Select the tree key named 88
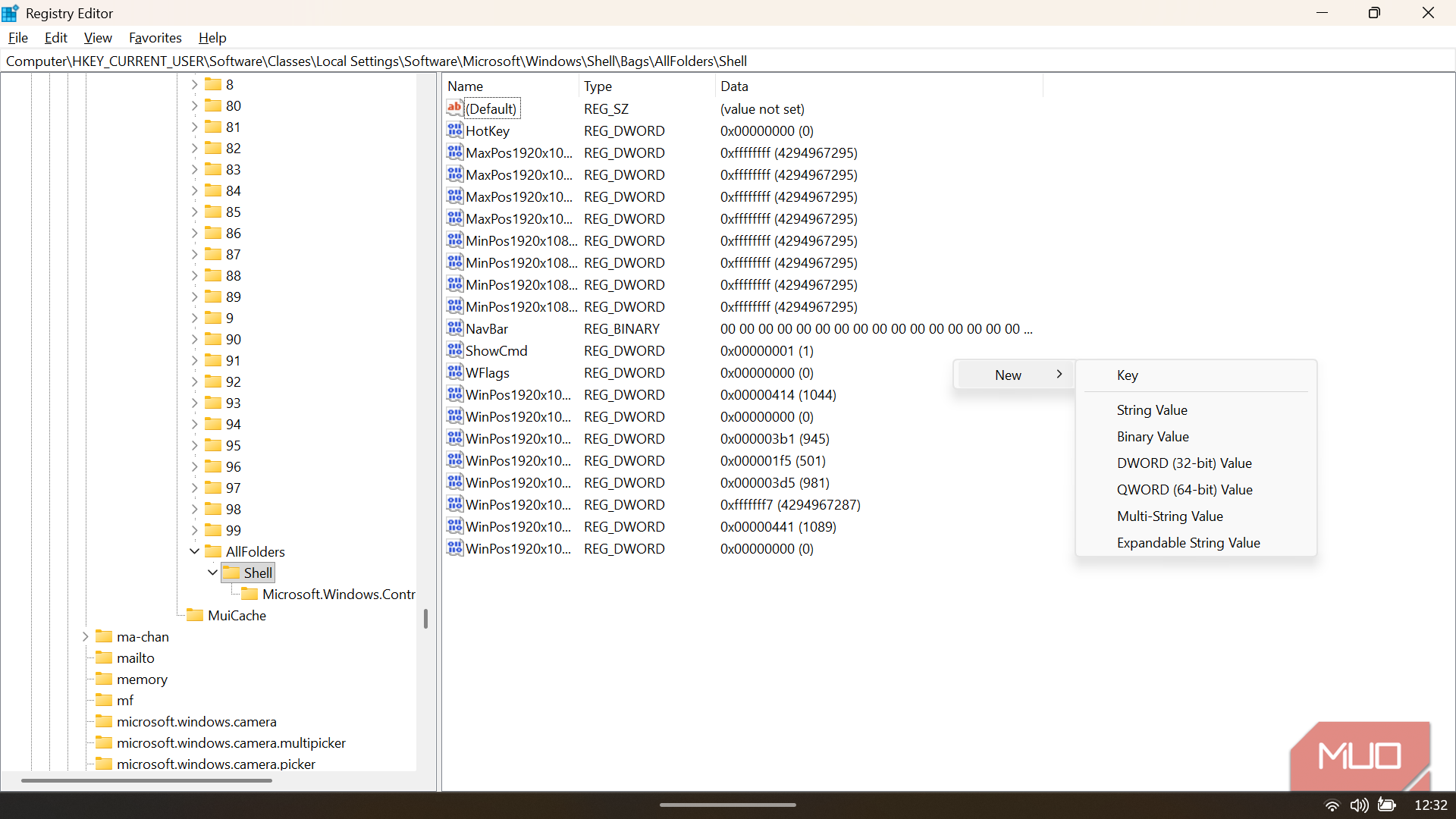The width and height of the screenshot is (1456, 819). [x=234, y=275]
